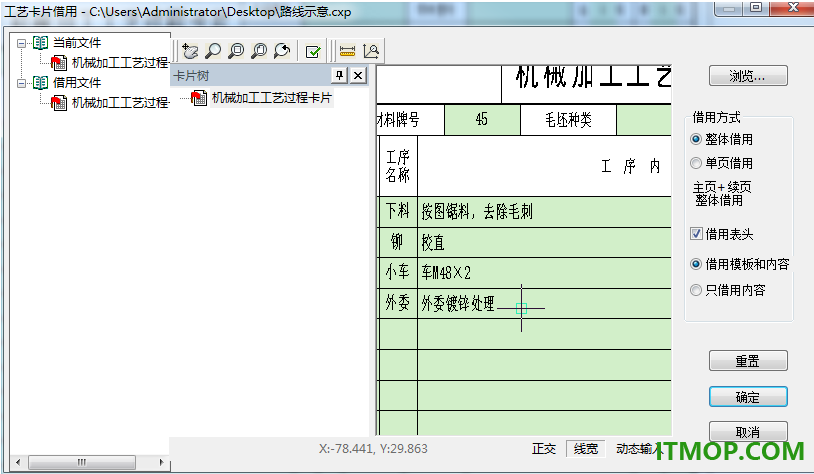814x474 pixels.
Task: Select 借用模板和内容 radio option
Action: point(740,264)
